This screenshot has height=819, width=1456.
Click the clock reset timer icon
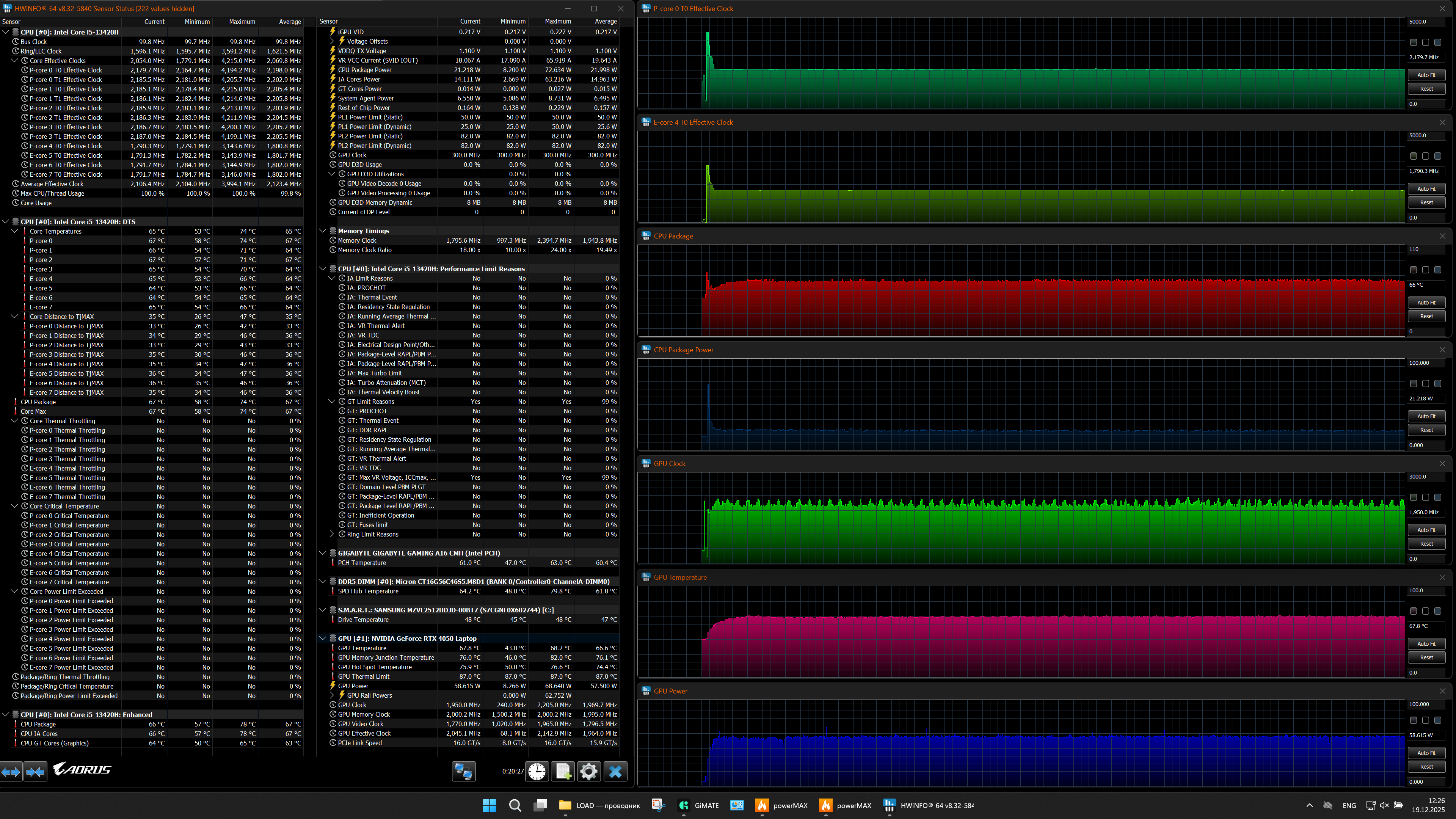click(x=537, y=772)
